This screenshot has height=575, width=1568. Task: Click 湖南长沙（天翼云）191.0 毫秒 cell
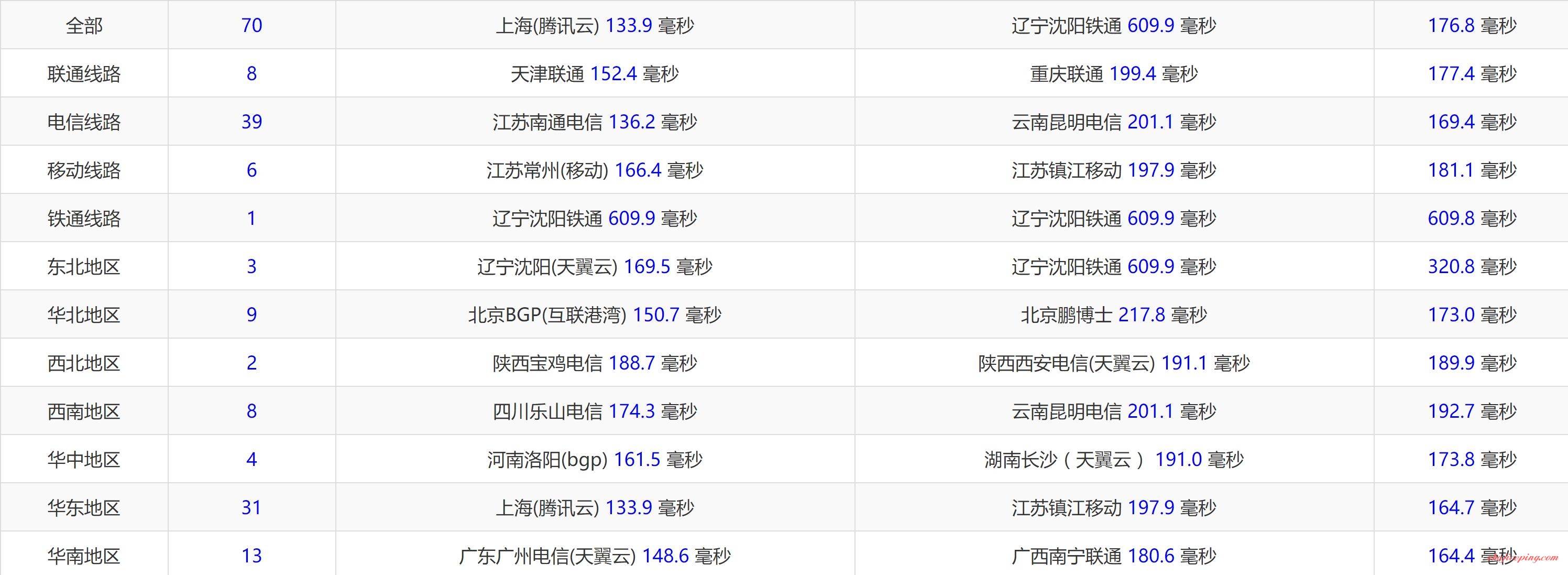point(1114,459)
